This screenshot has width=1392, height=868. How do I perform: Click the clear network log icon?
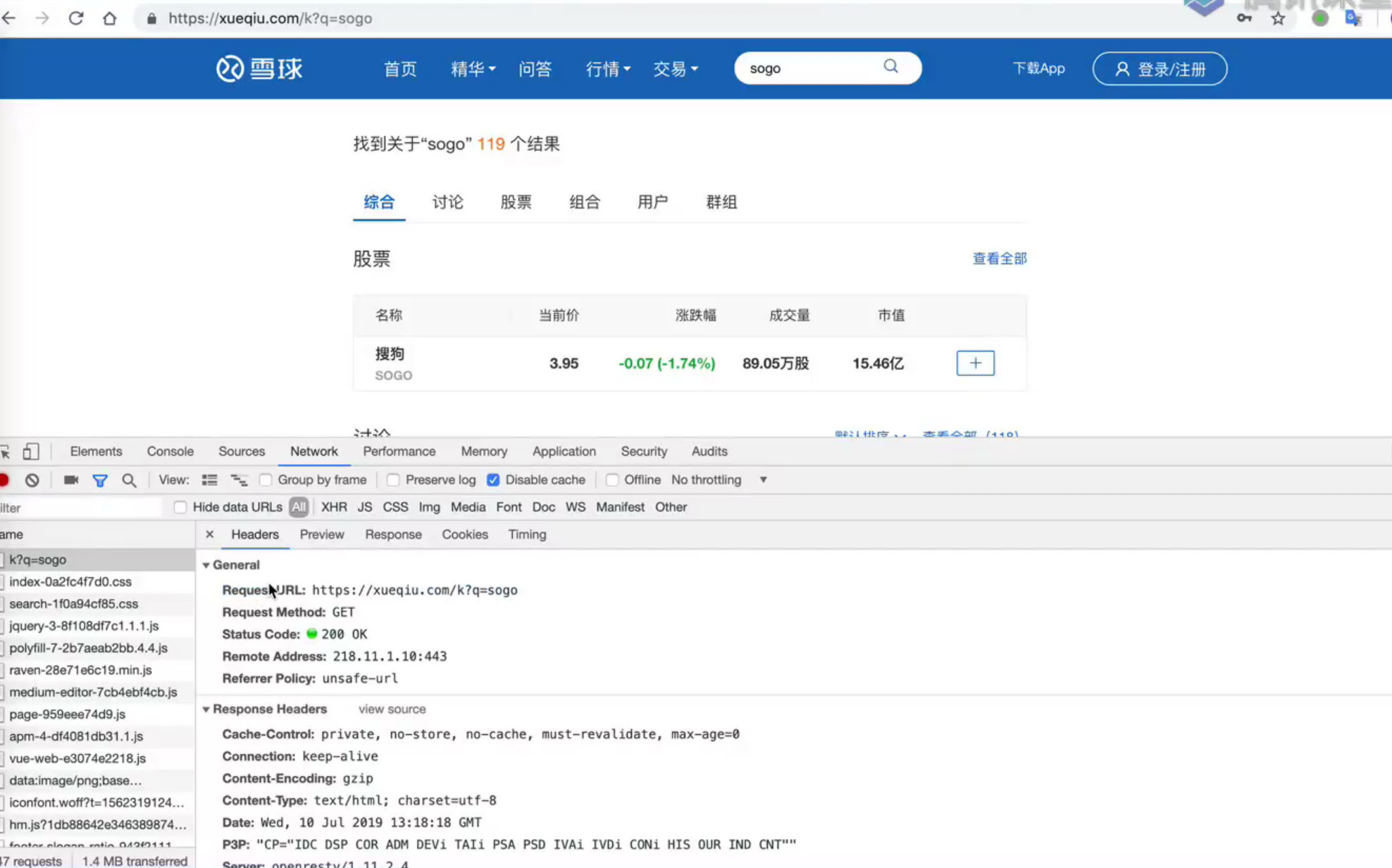pyautogui.click(x=31, y=480)
